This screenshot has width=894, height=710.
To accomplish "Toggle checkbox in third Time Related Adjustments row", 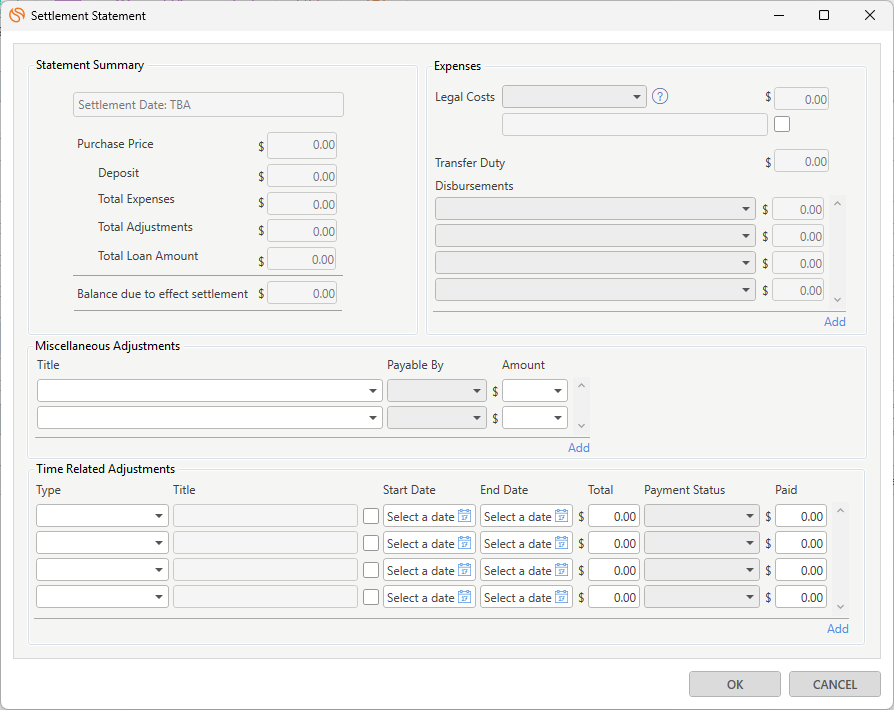I will point(371,570).
